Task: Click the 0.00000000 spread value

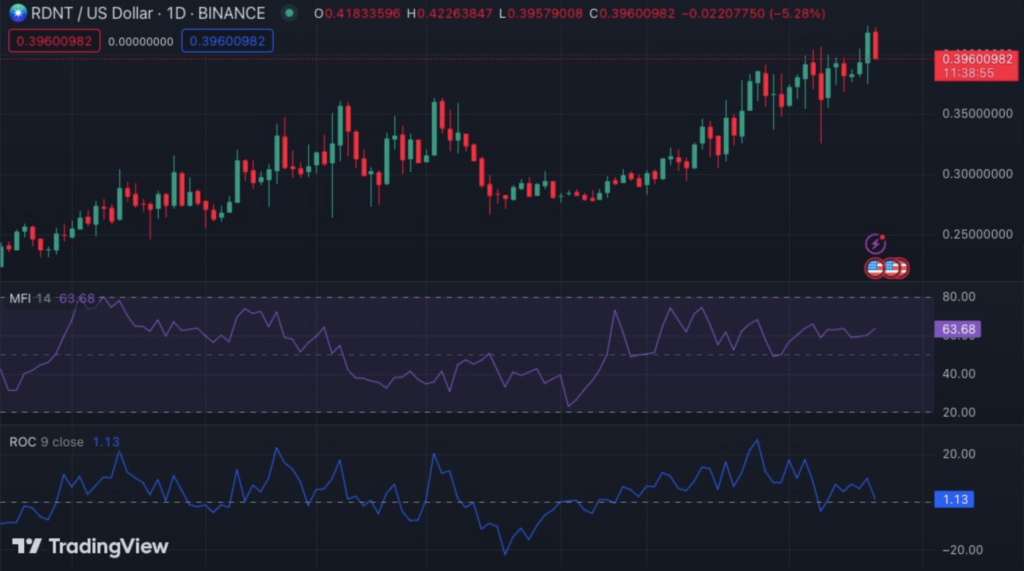Action: [x=140, y=42]
